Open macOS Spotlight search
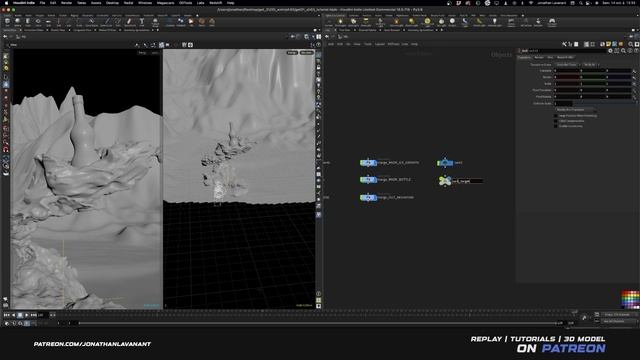This screenshot has height=360, width=640. [580, 3]
